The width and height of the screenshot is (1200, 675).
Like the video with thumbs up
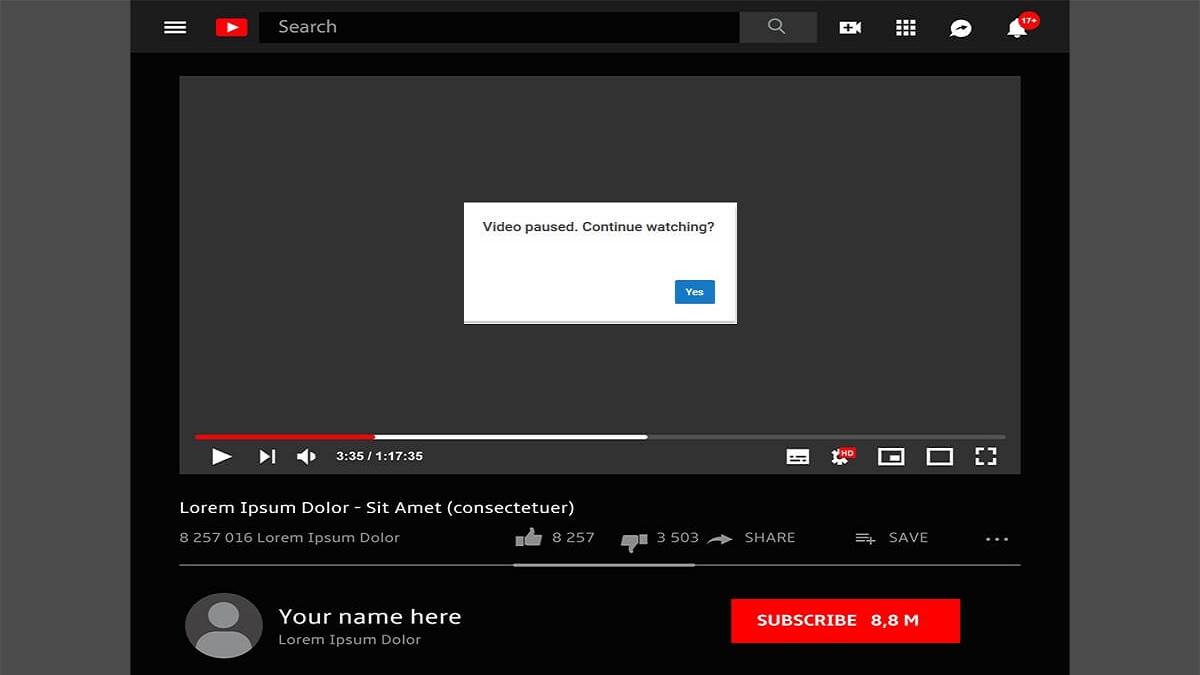(529, 537)
